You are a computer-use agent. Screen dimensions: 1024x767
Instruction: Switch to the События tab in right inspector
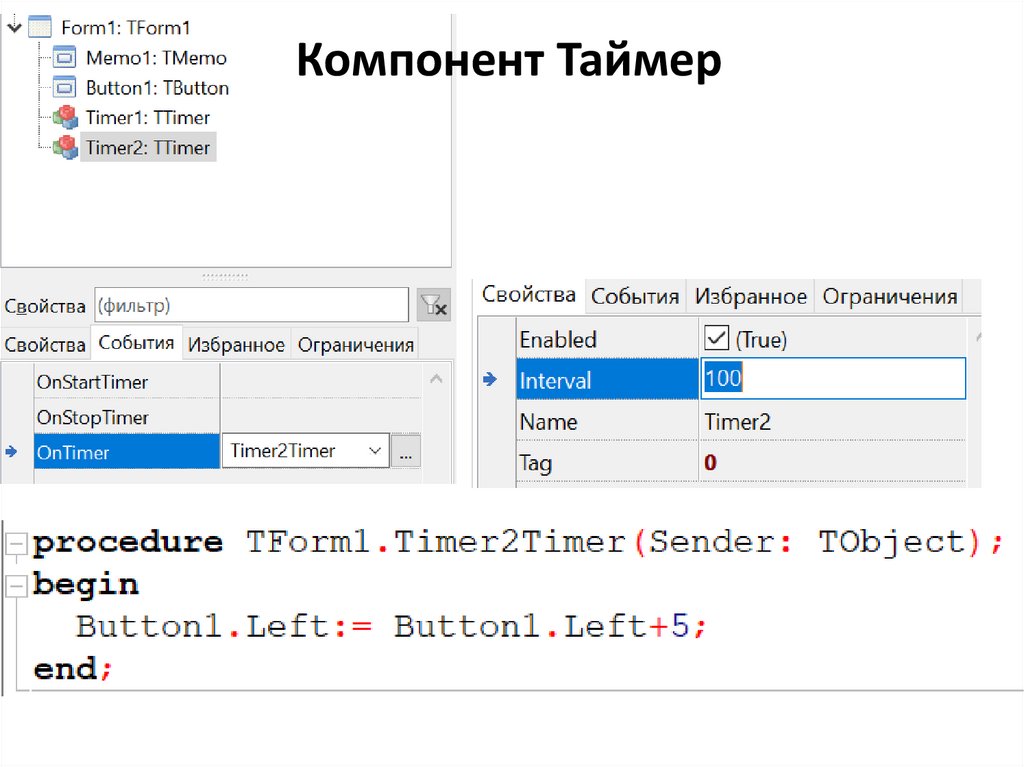(x=636, y=296)
